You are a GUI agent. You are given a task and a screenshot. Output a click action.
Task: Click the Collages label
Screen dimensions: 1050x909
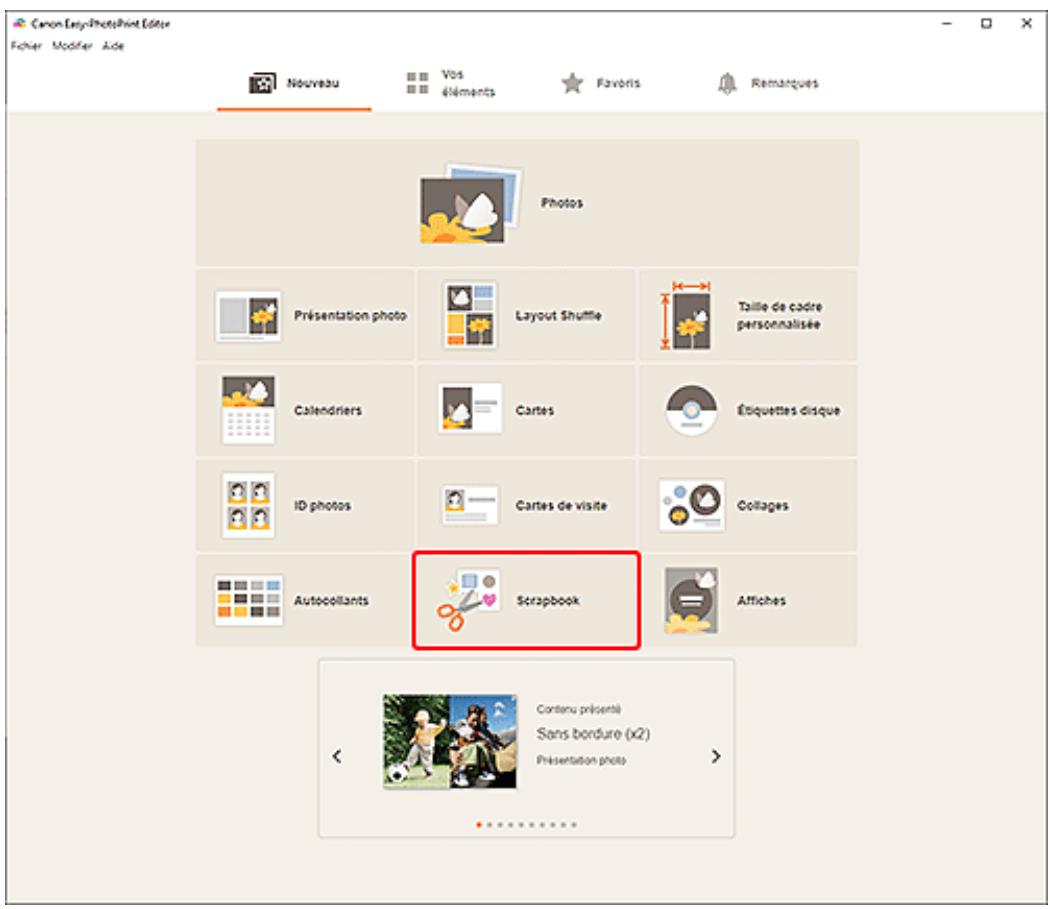coord(763,506)
